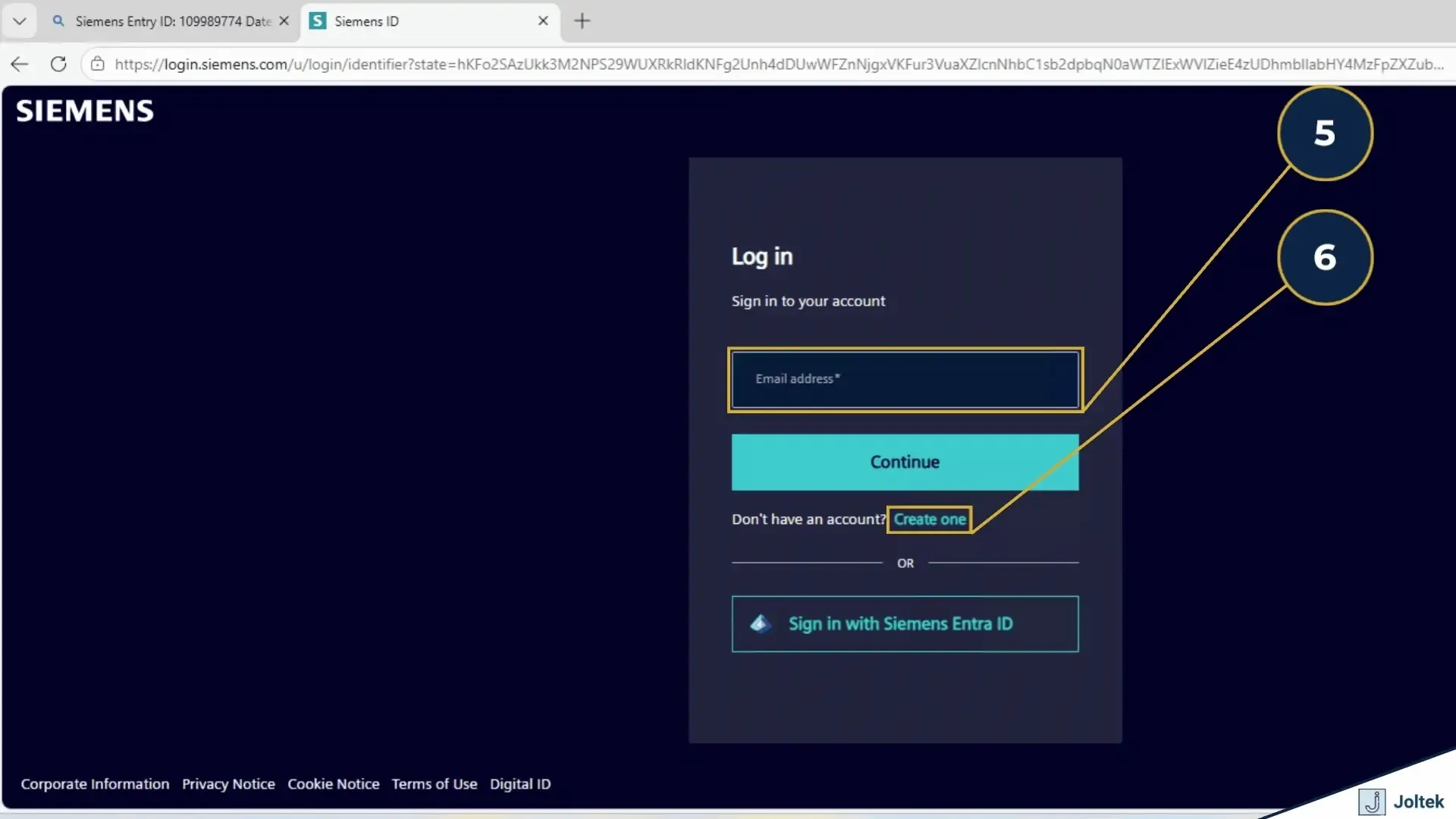
Task: Select the Siemens ID tab
Action: click(x=431, y=21)
